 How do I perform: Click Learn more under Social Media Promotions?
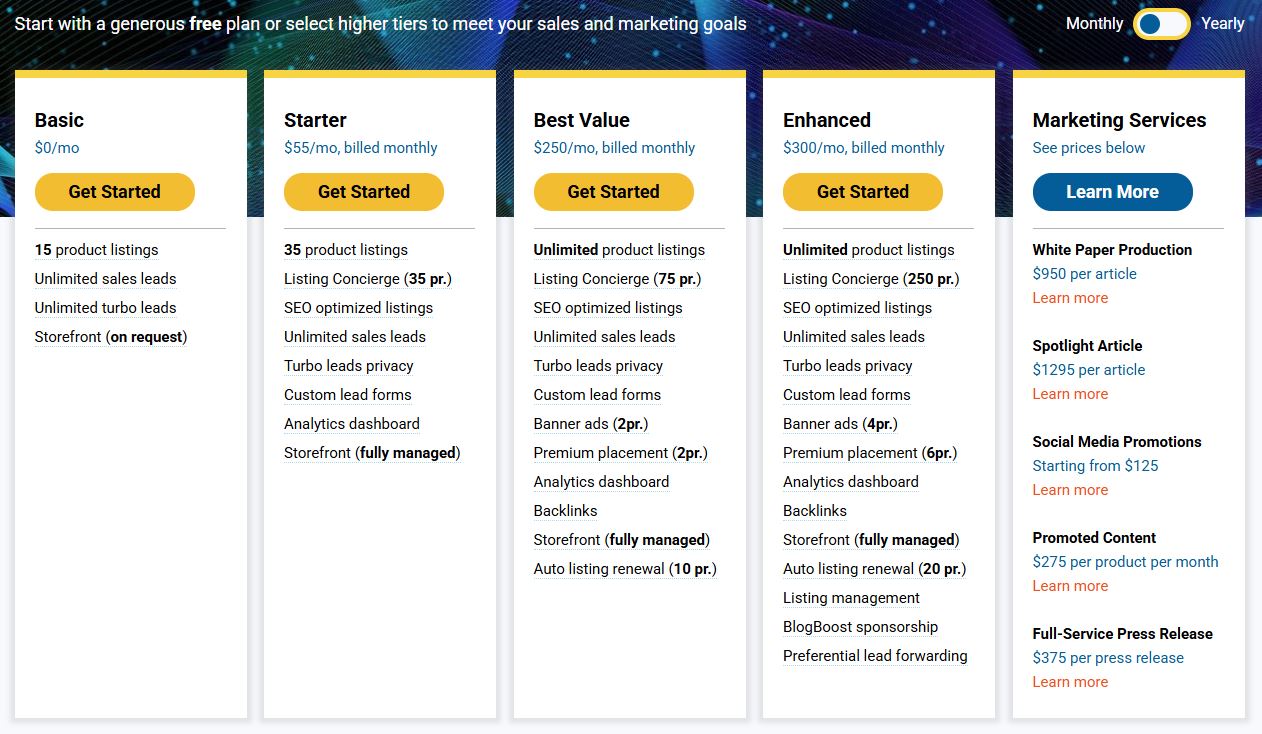point(1070,490)
